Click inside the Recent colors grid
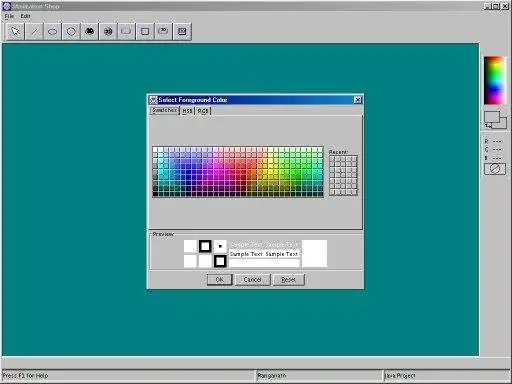Viewport: 512px width, 384px height. (x=343, y=175)
